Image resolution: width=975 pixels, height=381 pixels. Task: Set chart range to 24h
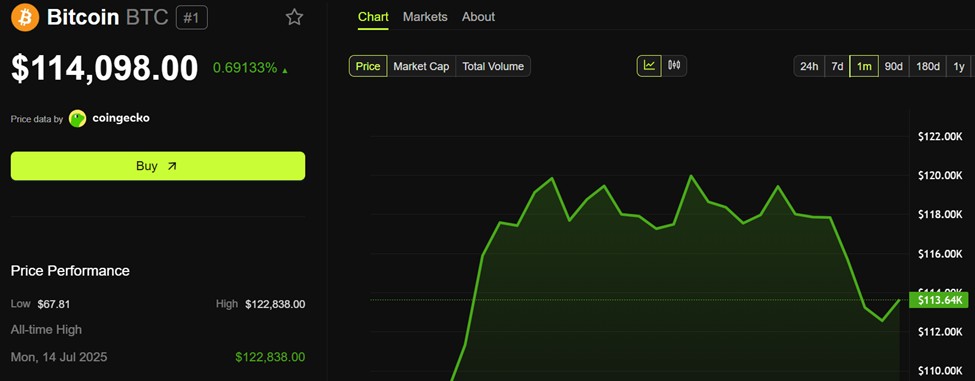(809, 66)
